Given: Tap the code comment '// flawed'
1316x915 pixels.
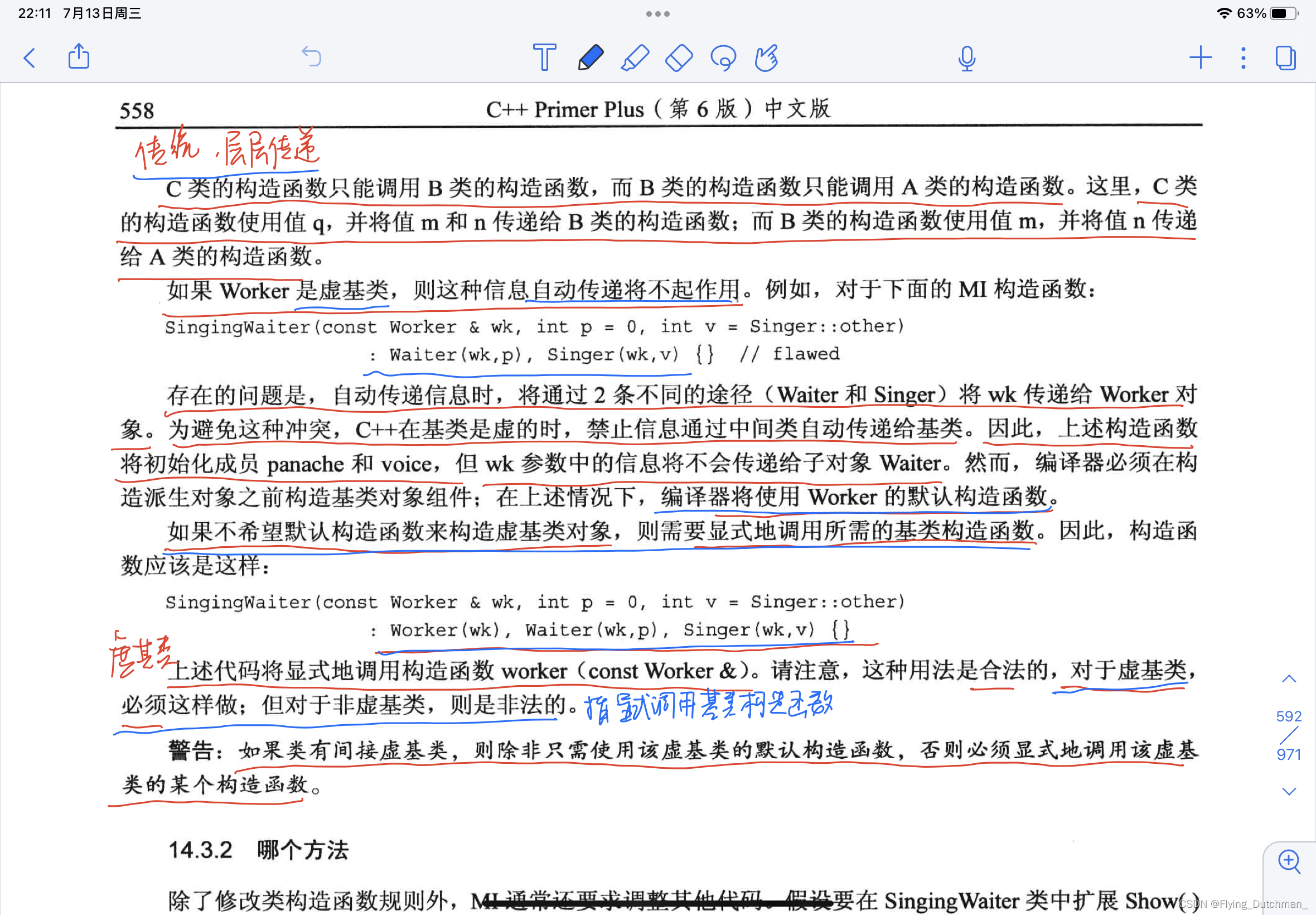Looking at the screenshot, I should pyautogui.click(x=790, y=354).
